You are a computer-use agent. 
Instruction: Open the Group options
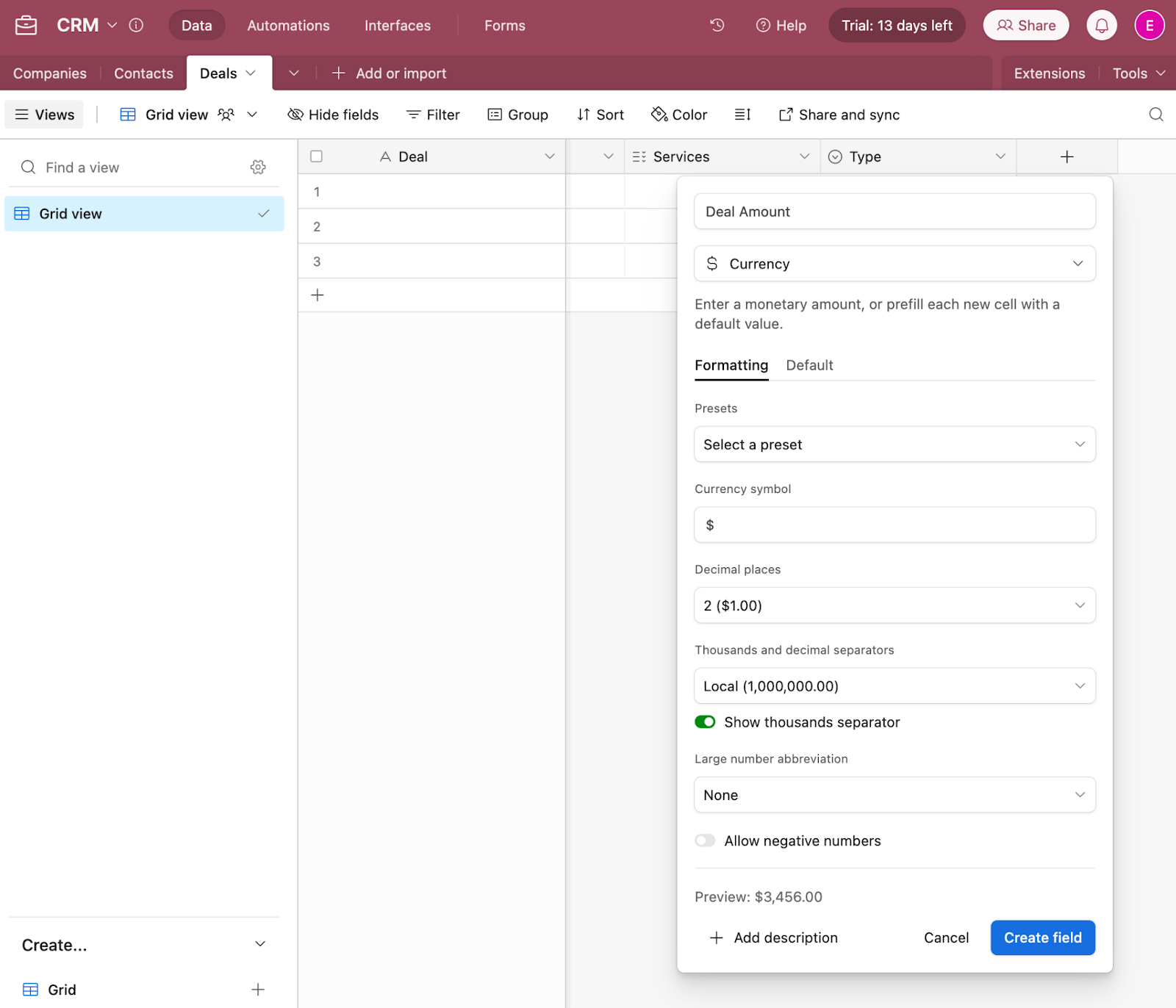(518, 115)
